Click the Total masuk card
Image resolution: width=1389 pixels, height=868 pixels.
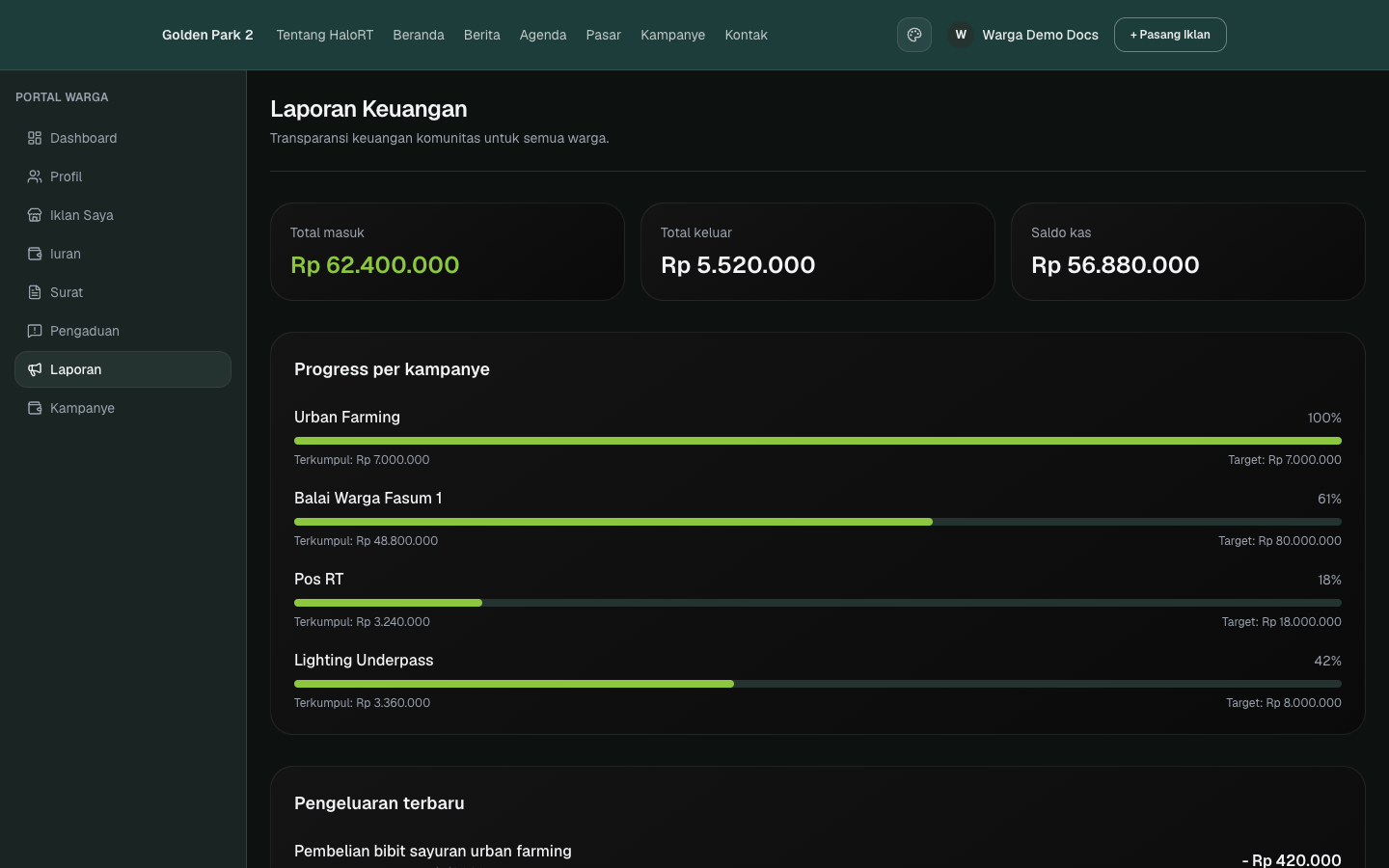click(448, 252)
